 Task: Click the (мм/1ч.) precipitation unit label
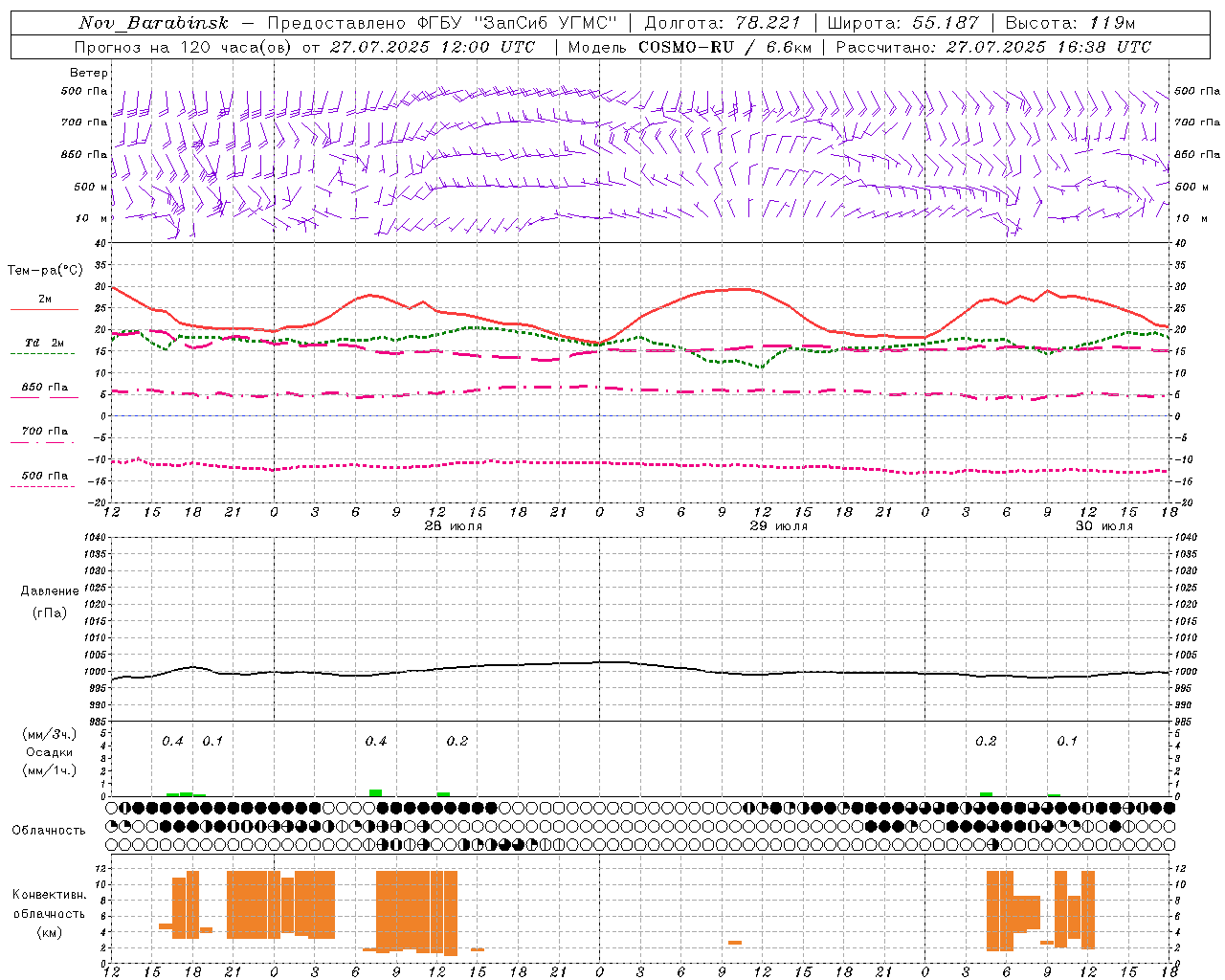point(50,770)
